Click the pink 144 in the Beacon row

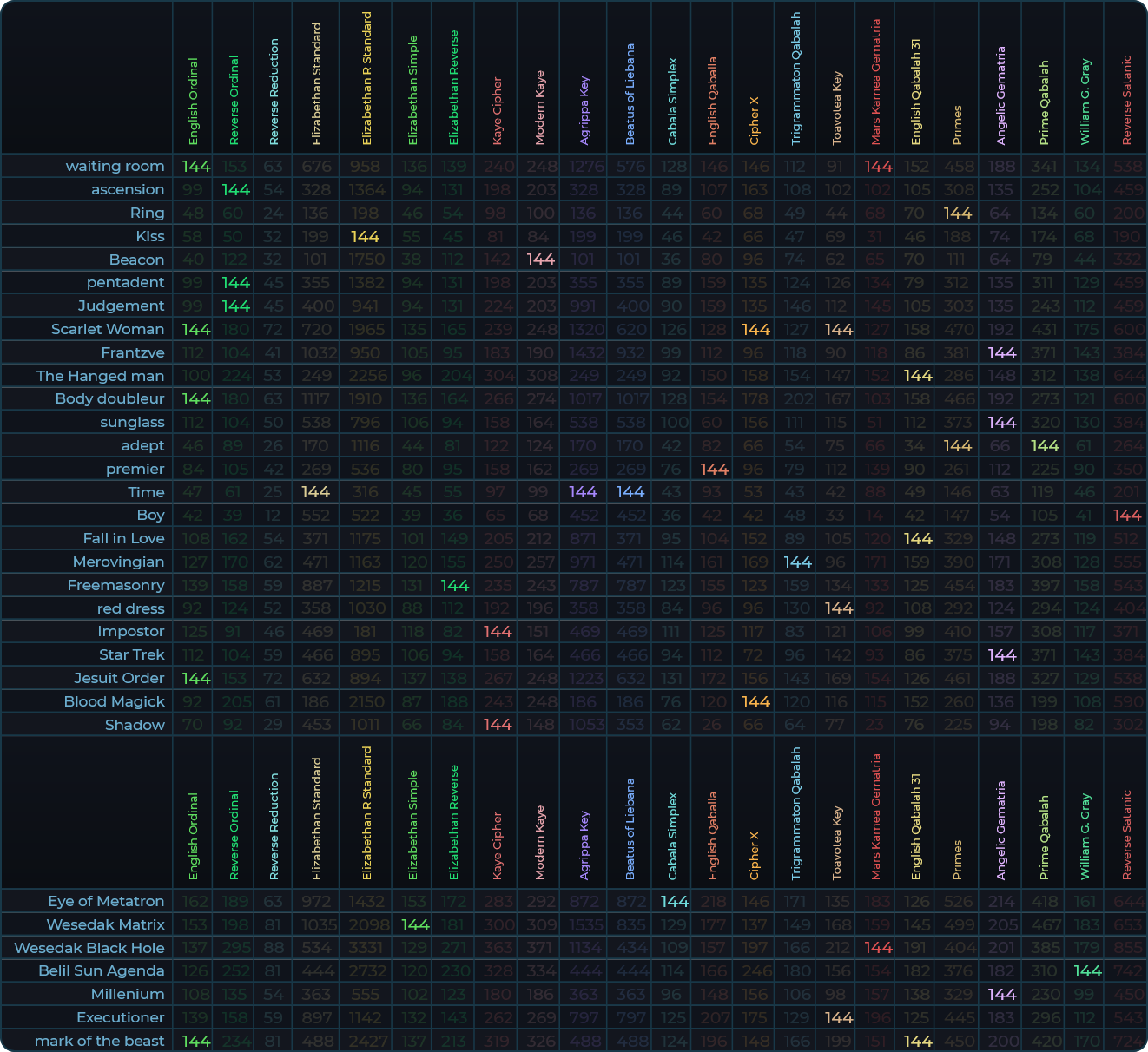[540, 260]
